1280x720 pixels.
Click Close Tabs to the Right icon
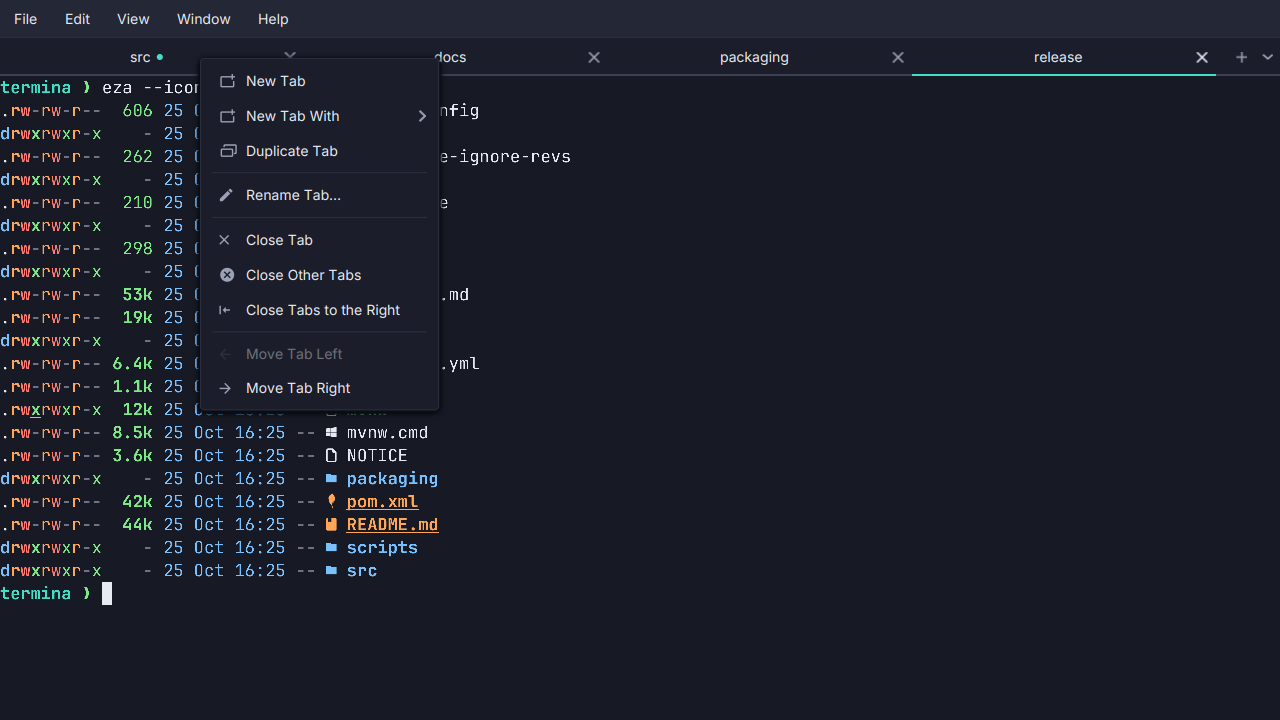tap(225, 310)
